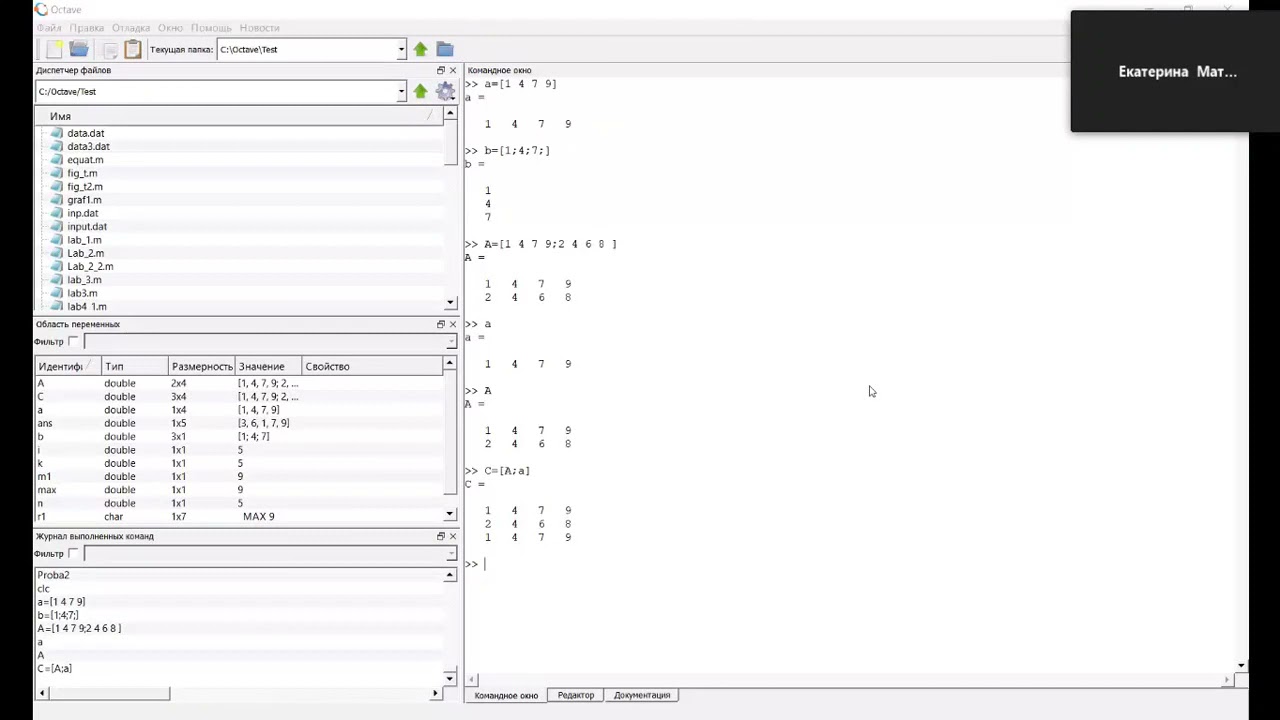
Task: Go up one level in the file browser
Action: tap(420, 91)
